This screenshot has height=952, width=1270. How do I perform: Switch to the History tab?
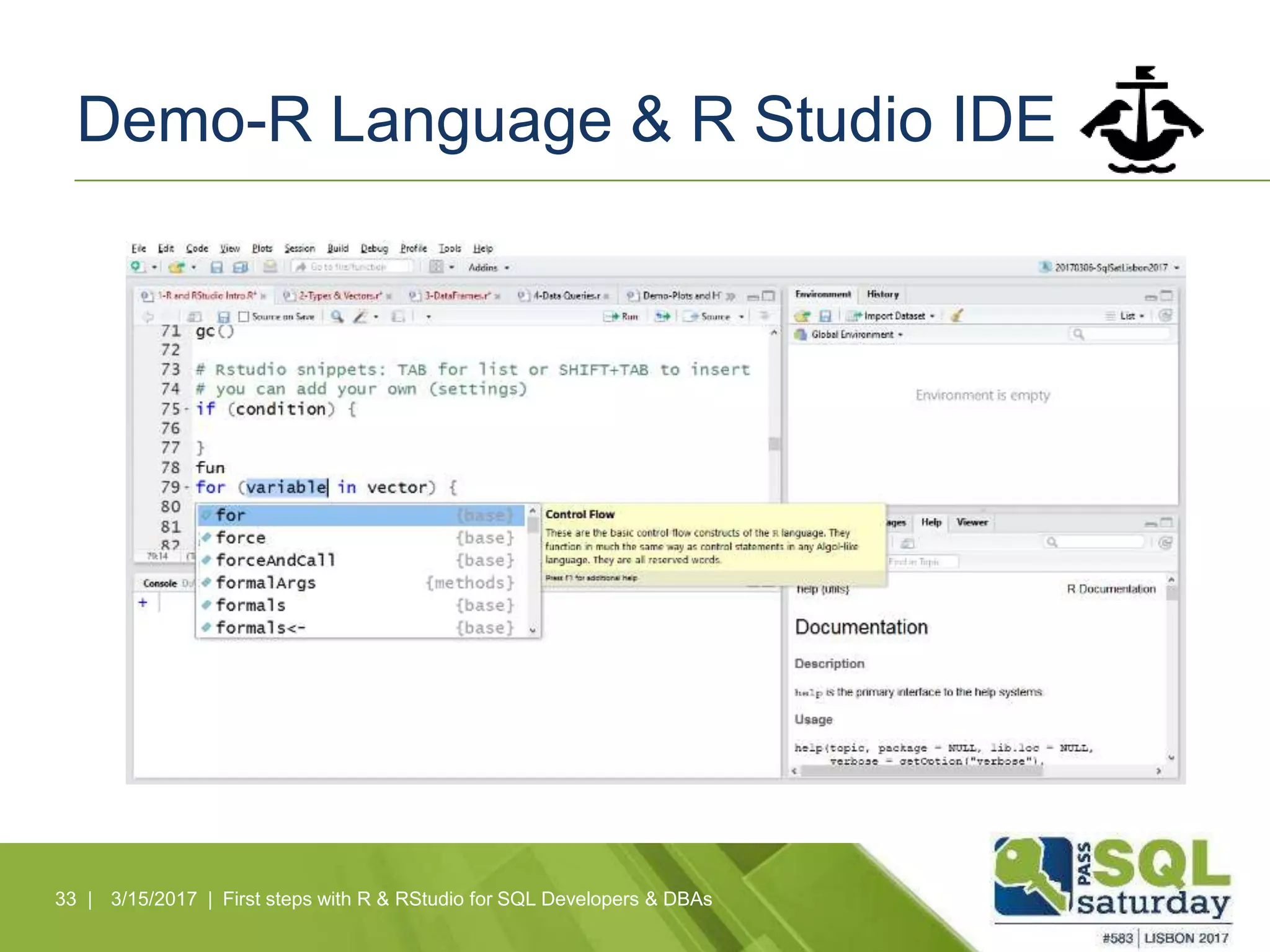[882, 294]
